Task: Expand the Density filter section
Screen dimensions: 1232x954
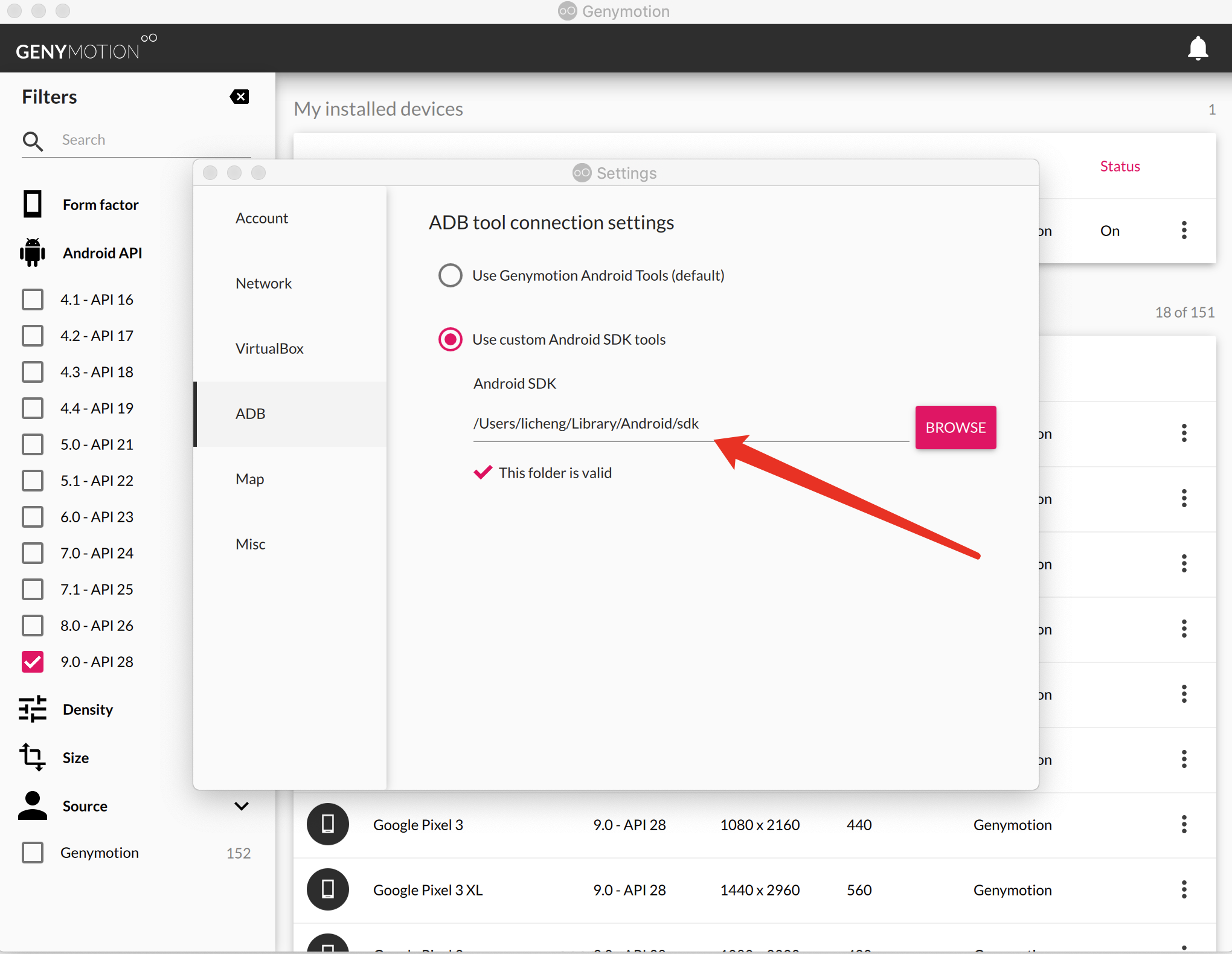Action: [x=88, y=709]
